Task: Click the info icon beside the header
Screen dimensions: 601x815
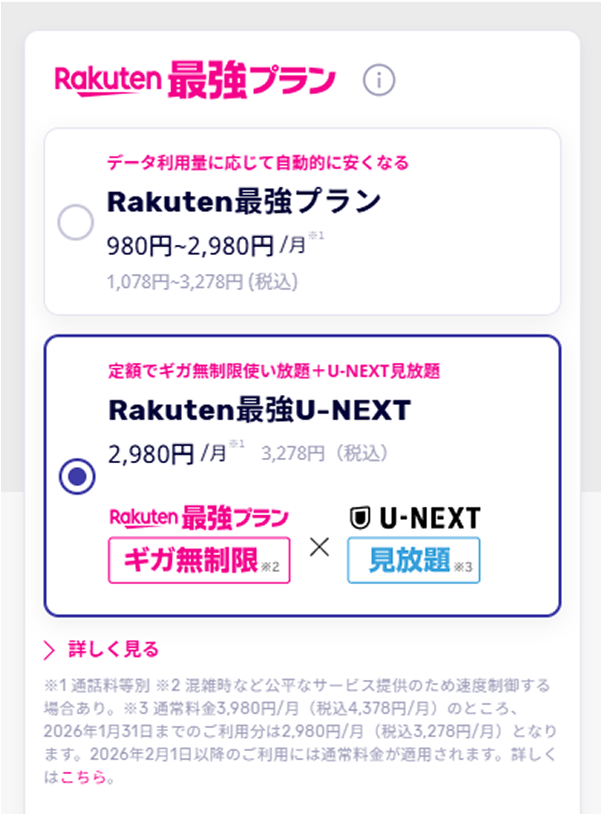Action: [x=379, y=80]
